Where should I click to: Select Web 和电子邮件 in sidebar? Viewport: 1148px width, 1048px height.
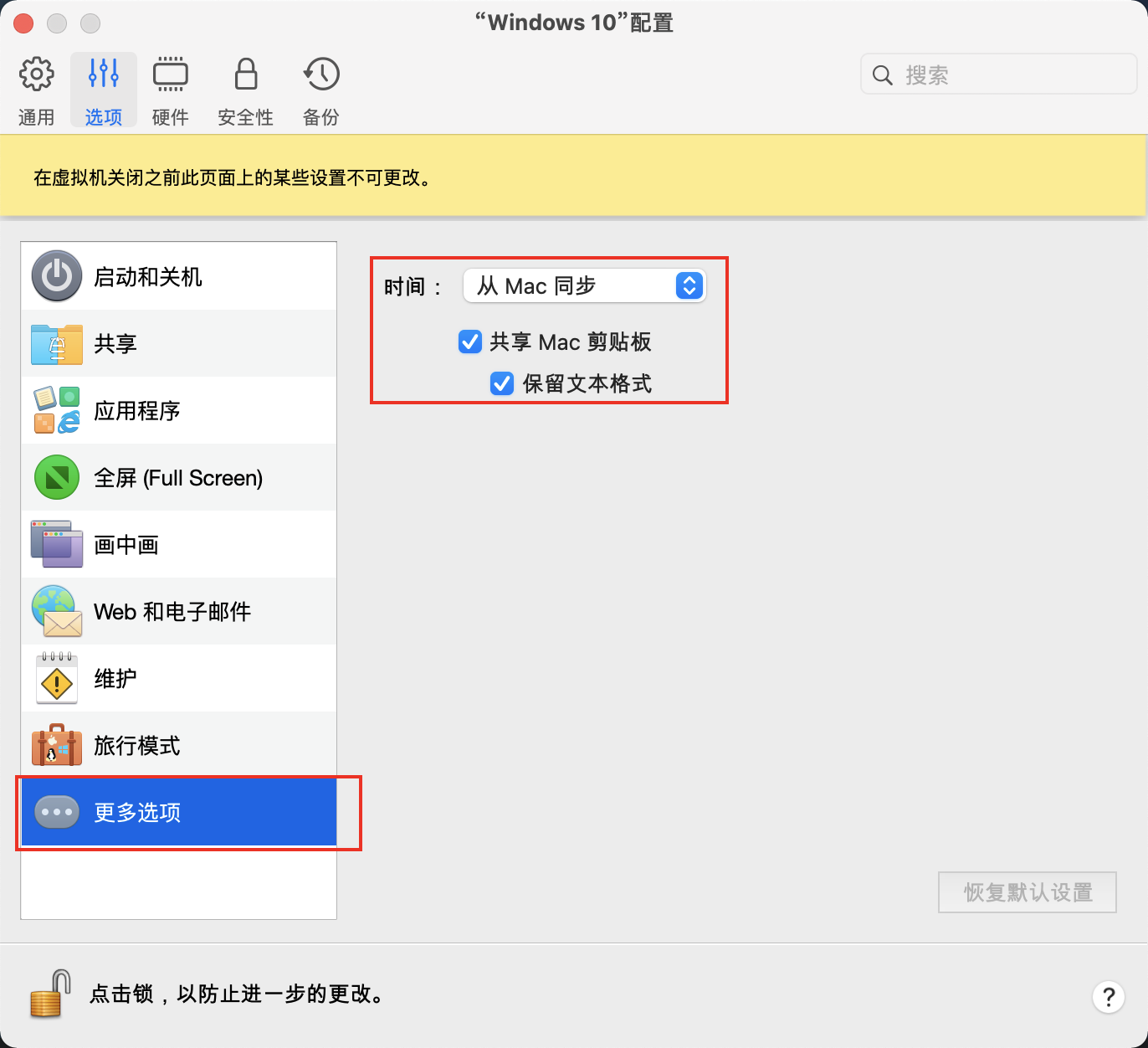click(x=179, y=611)
